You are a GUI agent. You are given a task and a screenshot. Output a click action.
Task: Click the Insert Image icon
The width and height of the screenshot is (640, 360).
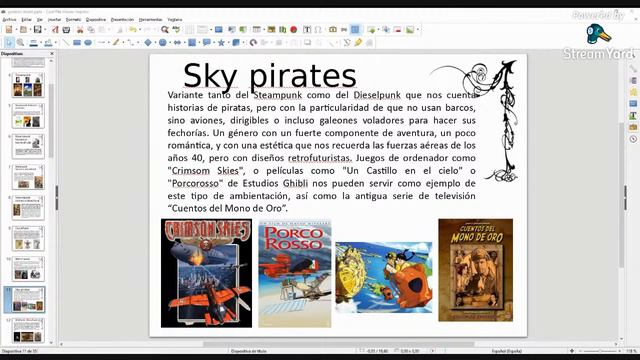[271, 29]
